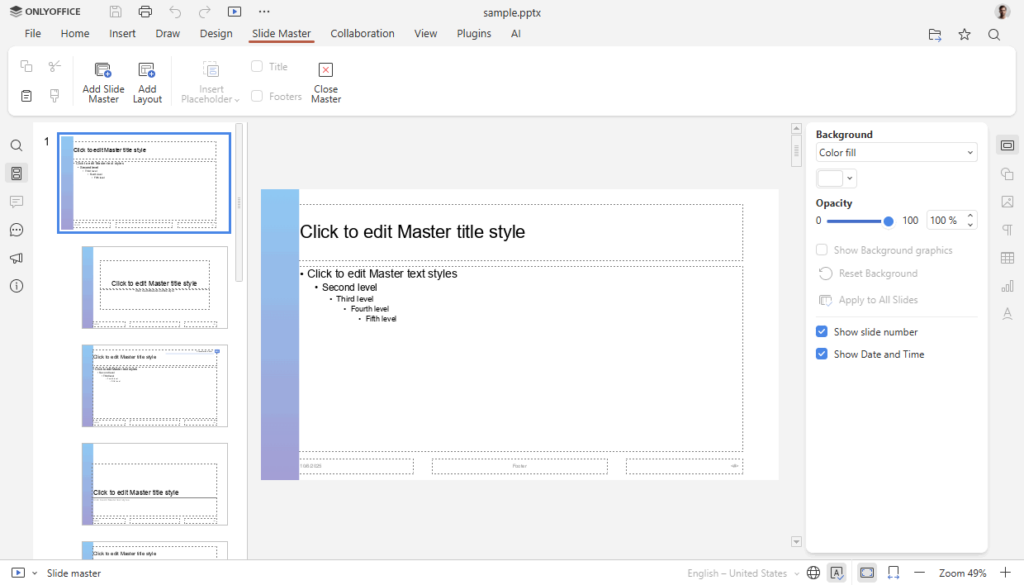Open Paragraph settings in the right sidebar
Image resolution: width=1024 pixels, height=585 pixels.
pyautogui.click(x=1007, y=229)
